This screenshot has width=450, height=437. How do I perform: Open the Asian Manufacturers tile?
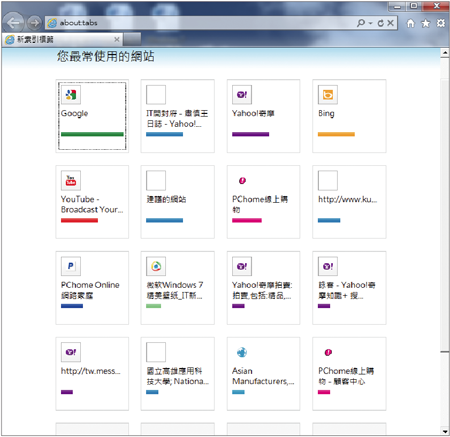point(263,374)
